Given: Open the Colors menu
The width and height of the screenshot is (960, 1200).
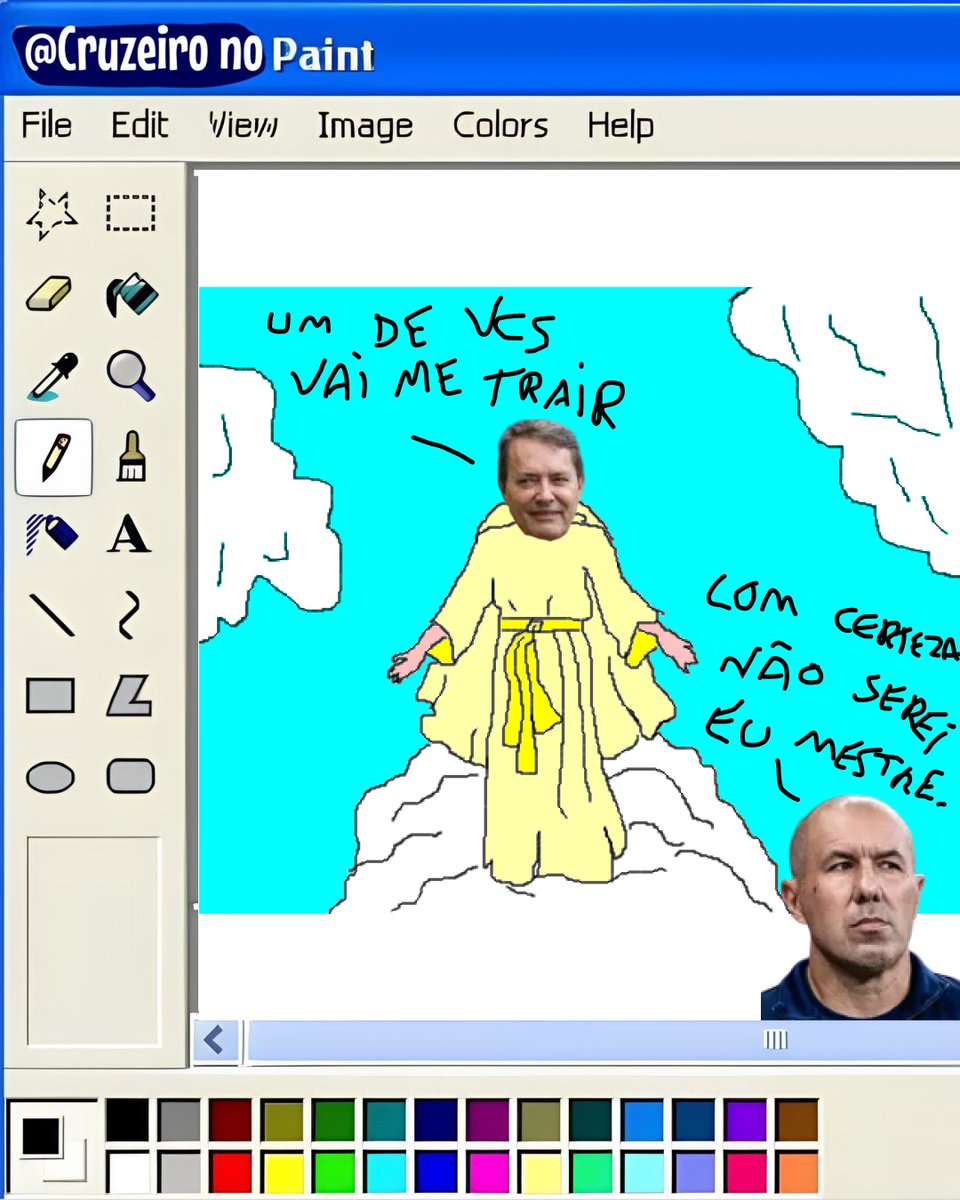Looking at the screenshot, I should pyautogui.click(x=500, y=125).
